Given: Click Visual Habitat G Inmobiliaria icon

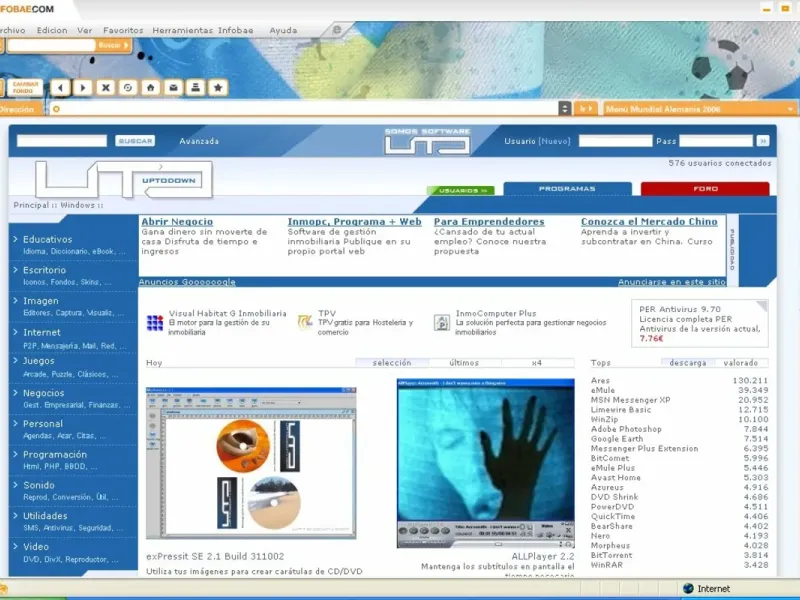Looking at the screenshot, I should 155,322.
